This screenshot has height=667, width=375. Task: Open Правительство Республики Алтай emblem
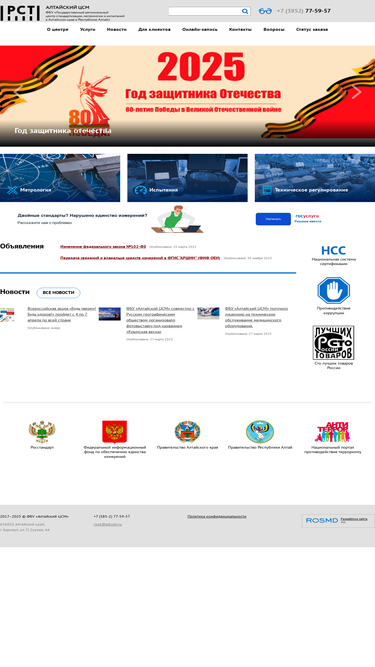pos(260,432)
